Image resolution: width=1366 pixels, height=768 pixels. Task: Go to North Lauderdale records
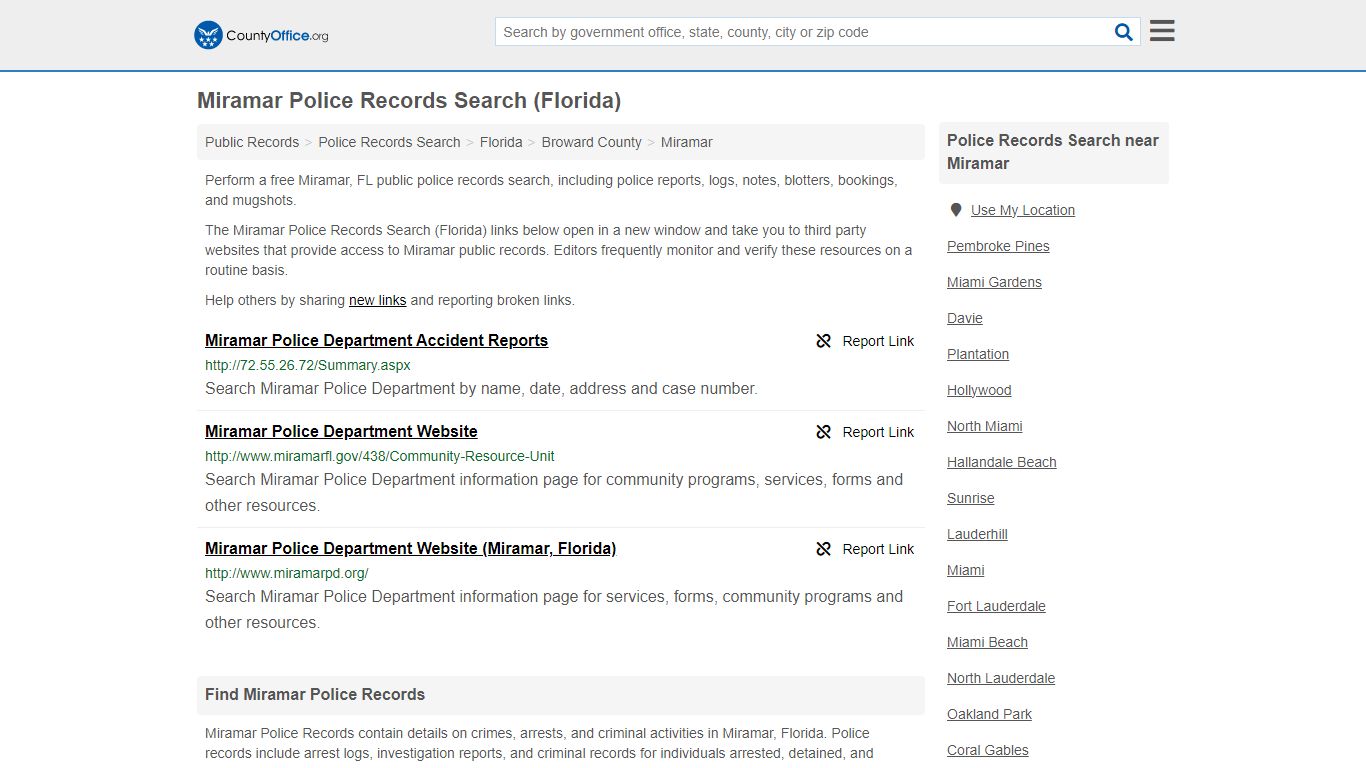pos(1001,678)
